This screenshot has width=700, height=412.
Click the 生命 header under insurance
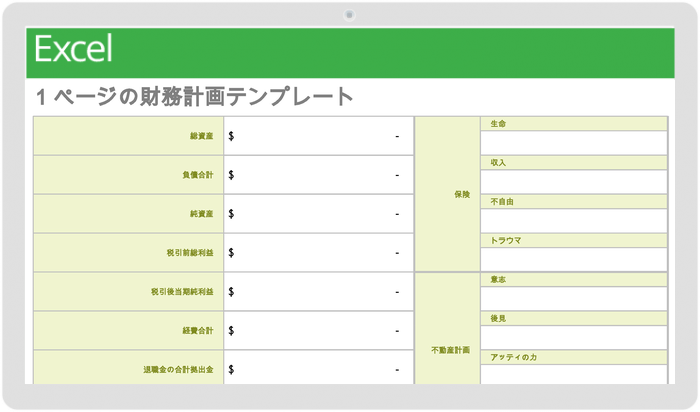click(x=574, y=124)
